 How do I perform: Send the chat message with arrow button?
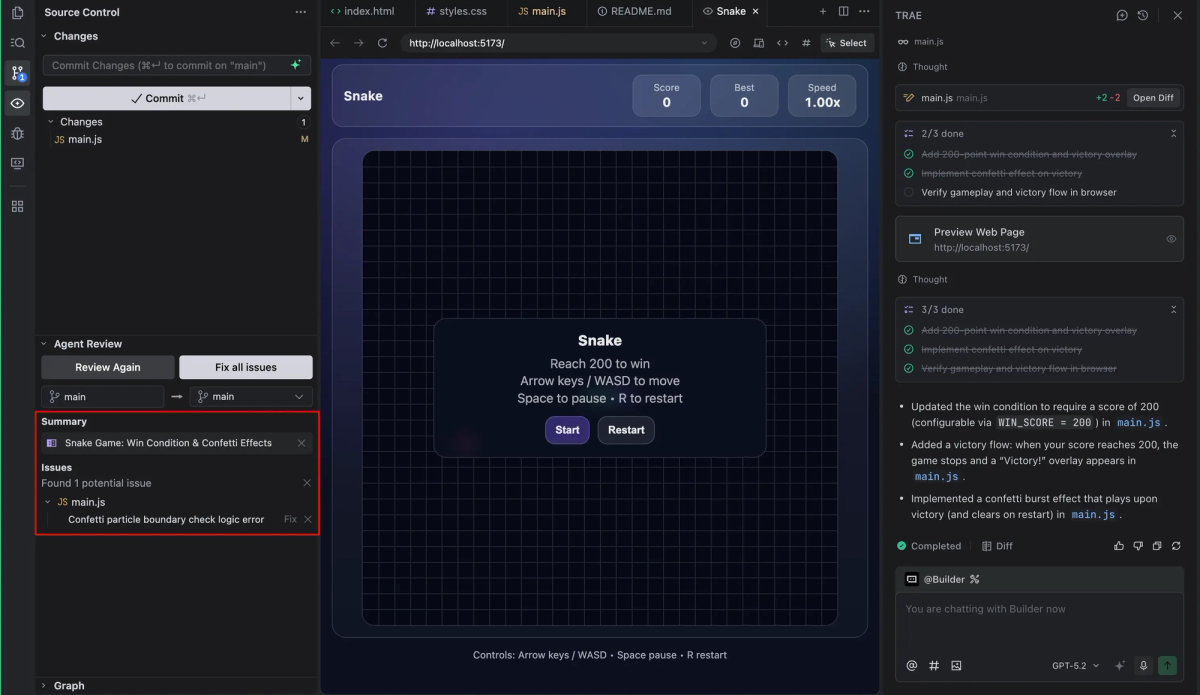pos(1167,665)
